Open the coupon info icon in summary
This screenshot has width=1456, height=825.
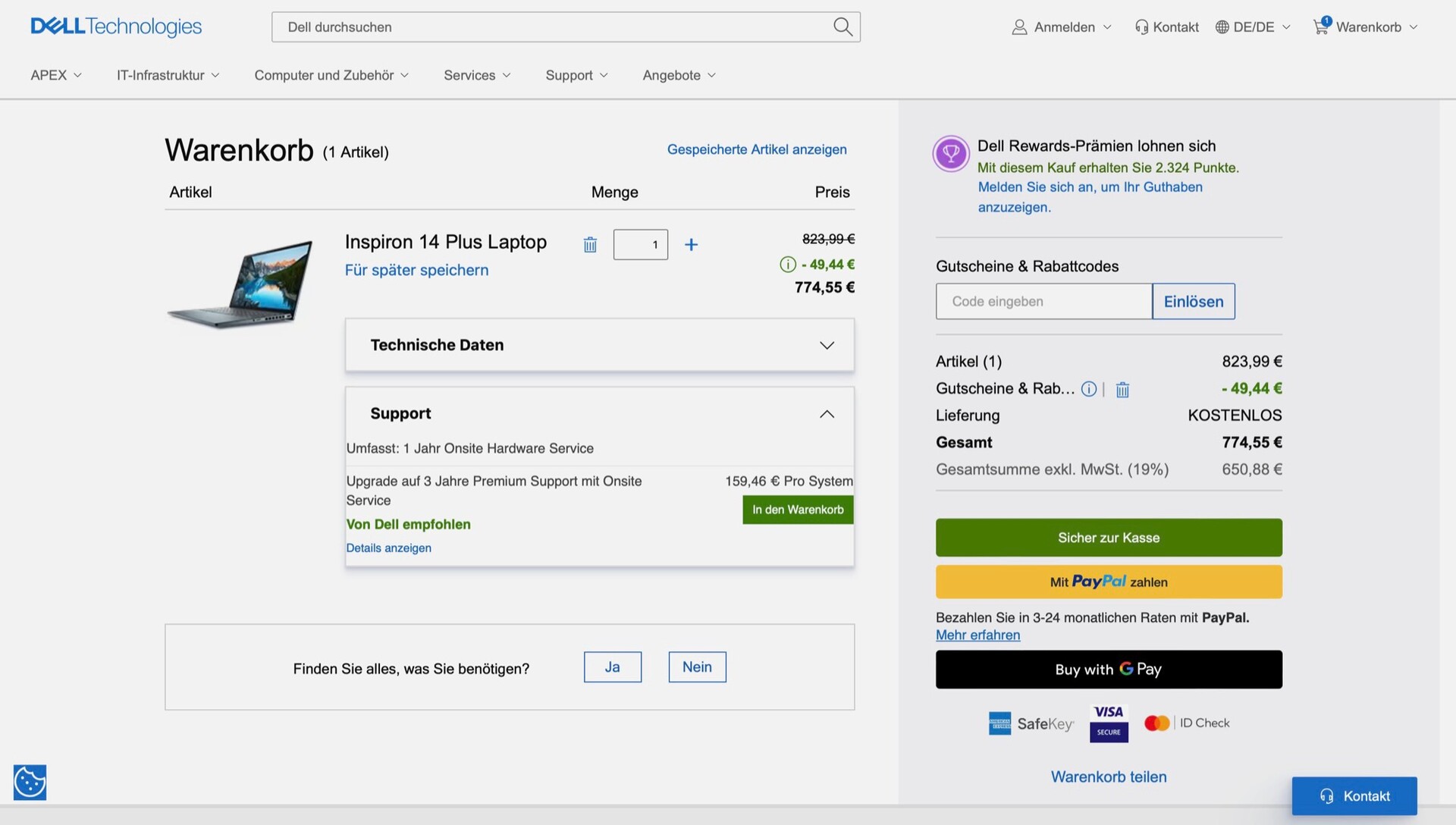tap(1089, 389)
